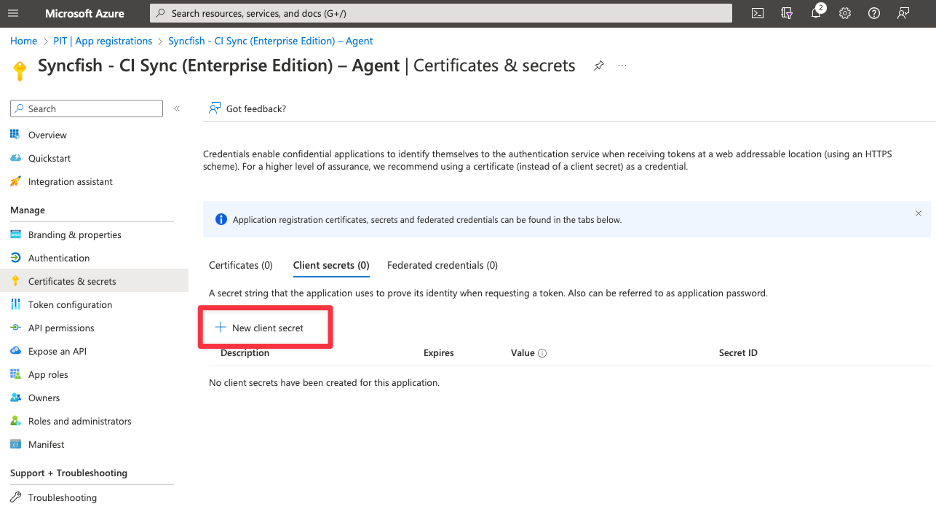Open the Help question mark icon

874,13
